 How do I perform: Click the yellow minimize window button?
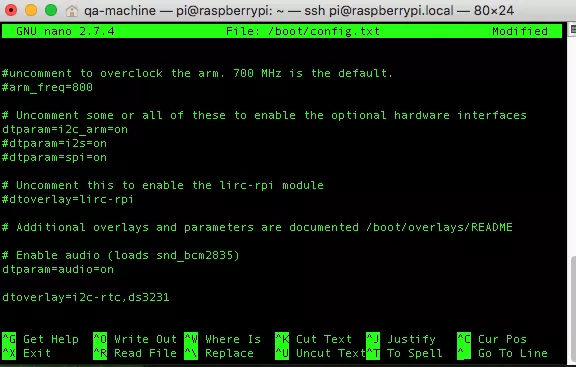click(x=31, y=10)
